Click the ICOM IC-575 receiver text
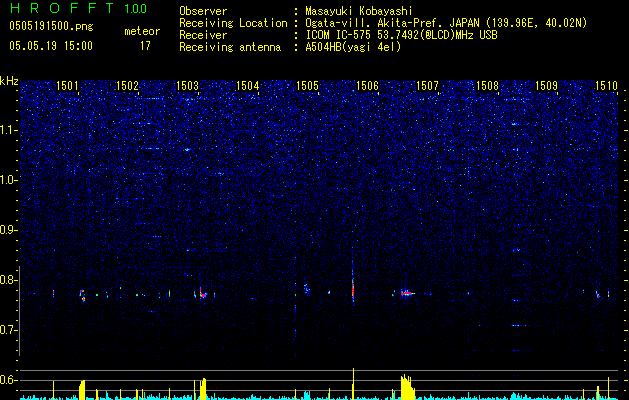This screenshot has width=629, height=400. [x=401, y=35]
